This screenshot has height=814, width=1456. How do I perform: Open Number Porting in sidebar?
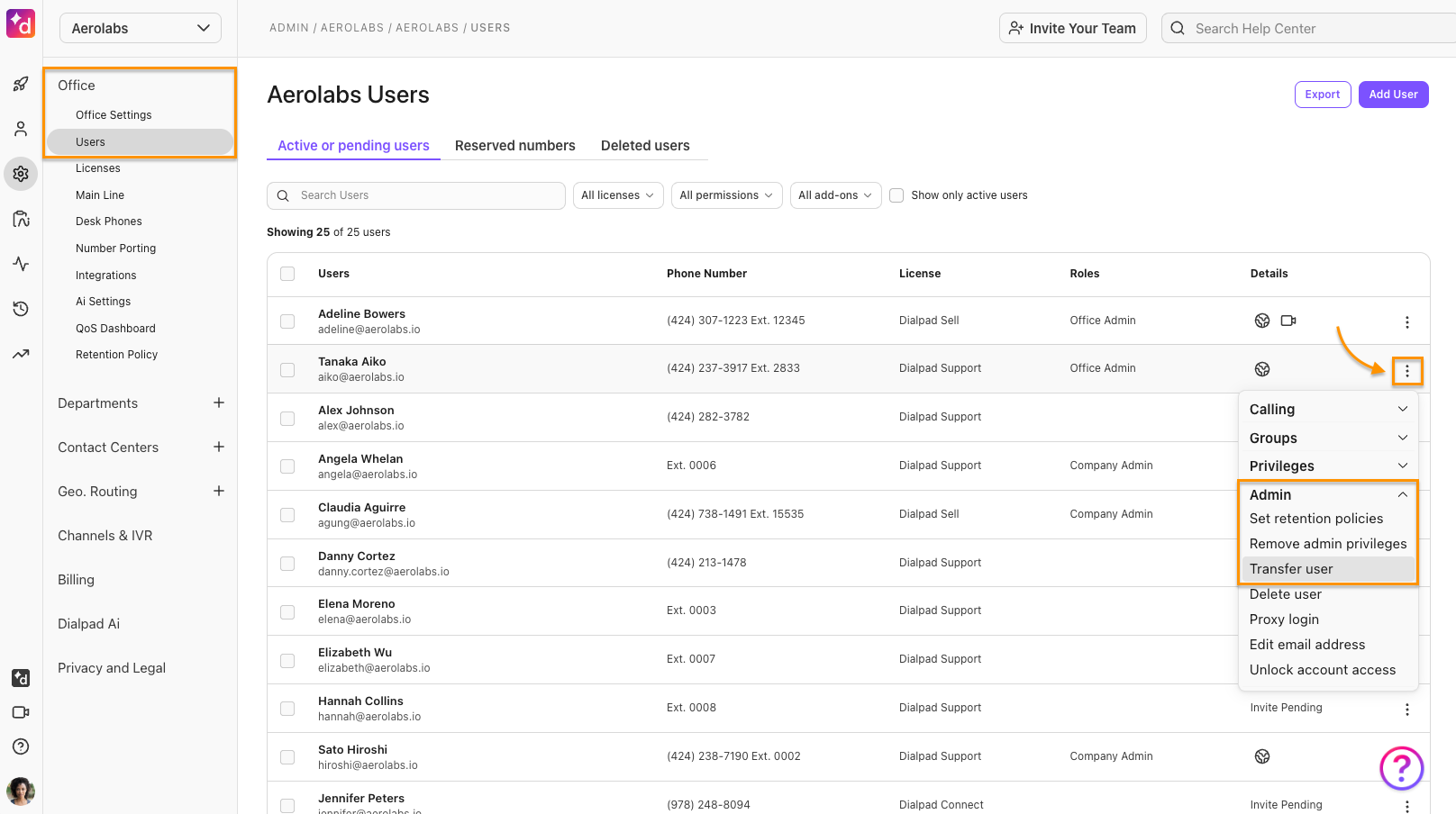[x=116, y=249]
